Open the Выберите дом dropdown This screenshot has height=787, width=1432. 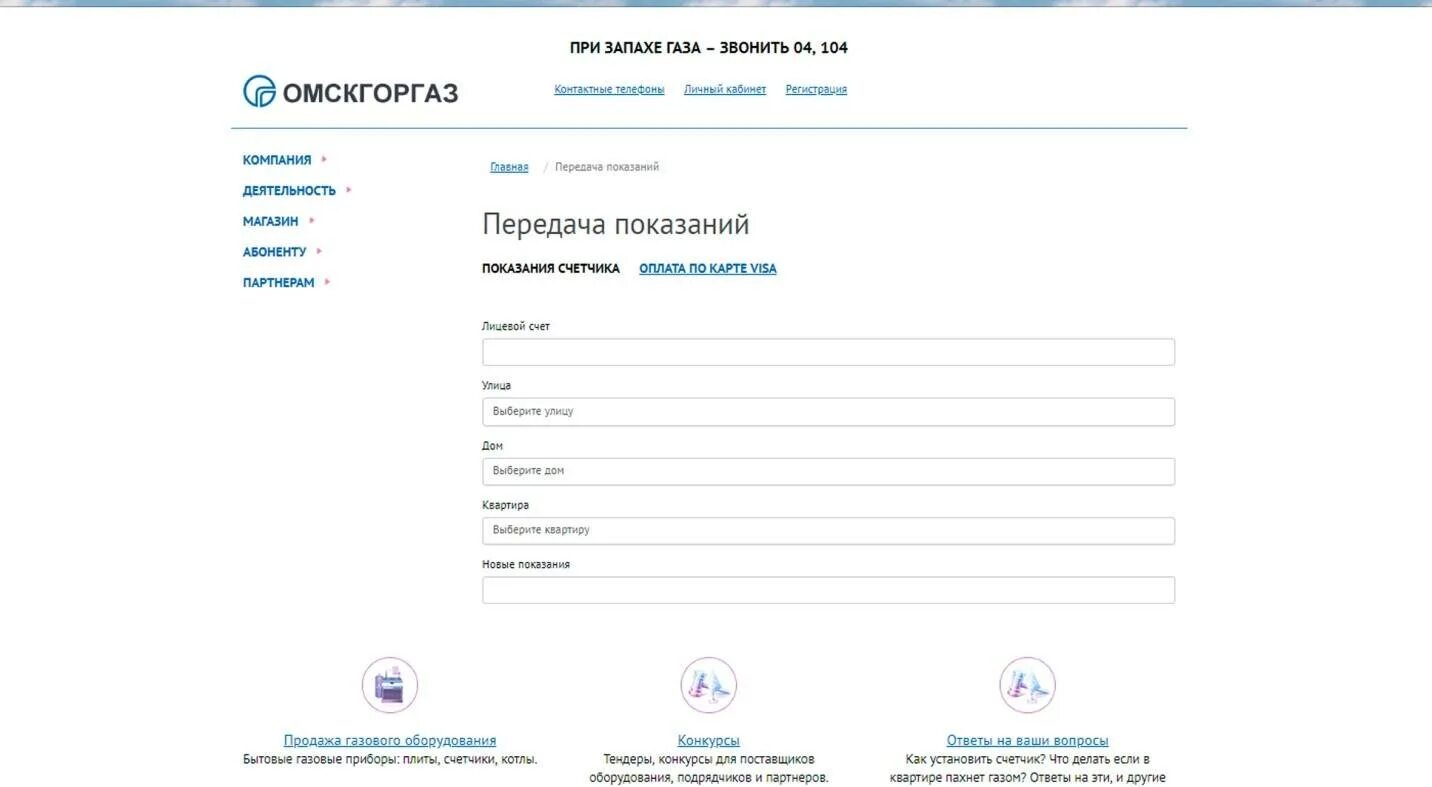click(x=828, y=470)
